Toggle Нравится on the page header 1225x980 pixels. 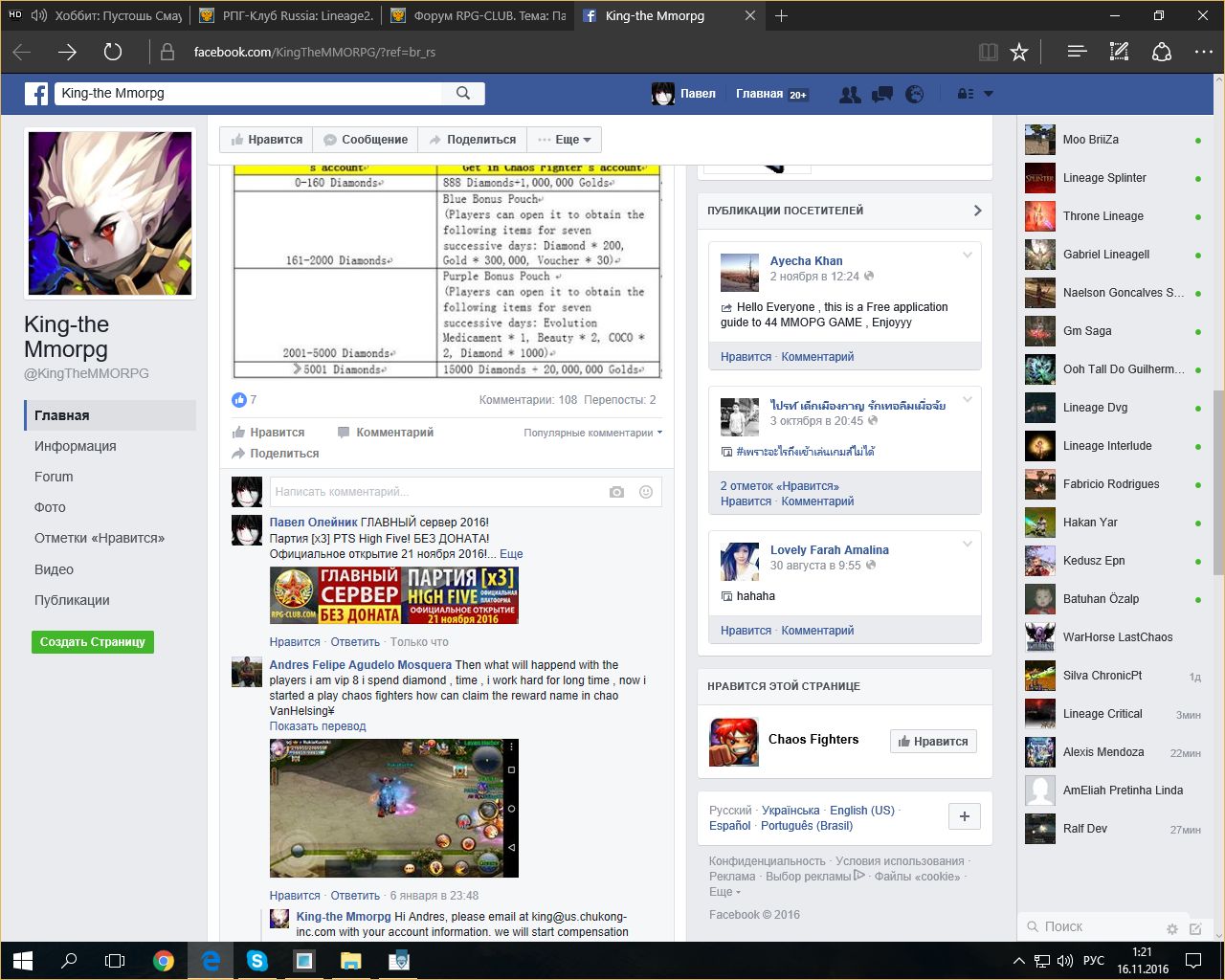point(266,140)
